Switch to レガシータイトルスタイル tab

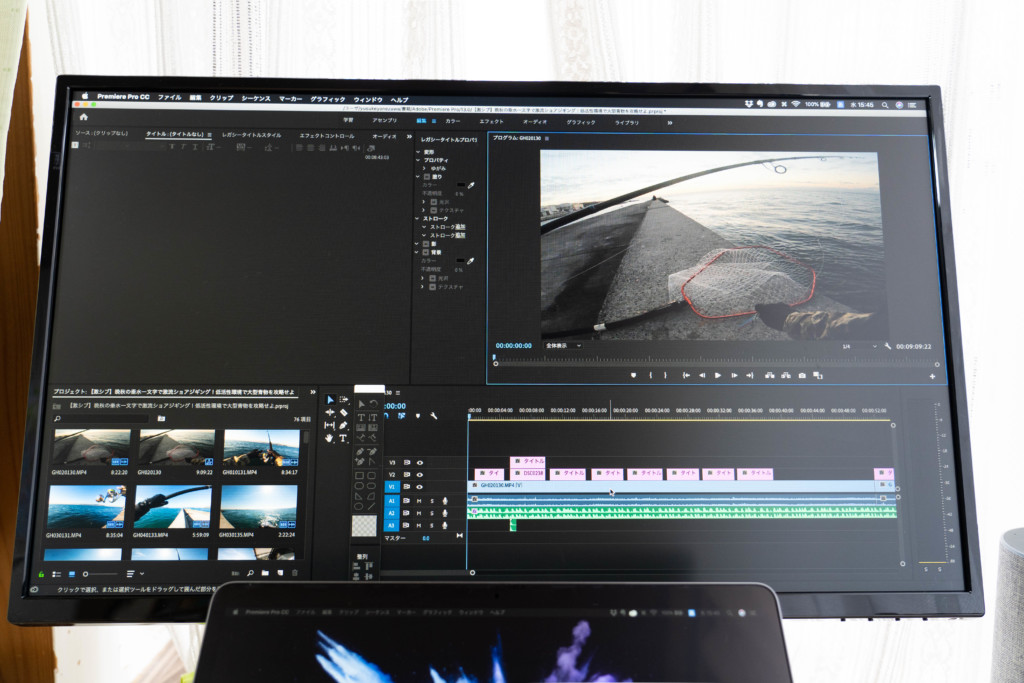click(251, 135)
